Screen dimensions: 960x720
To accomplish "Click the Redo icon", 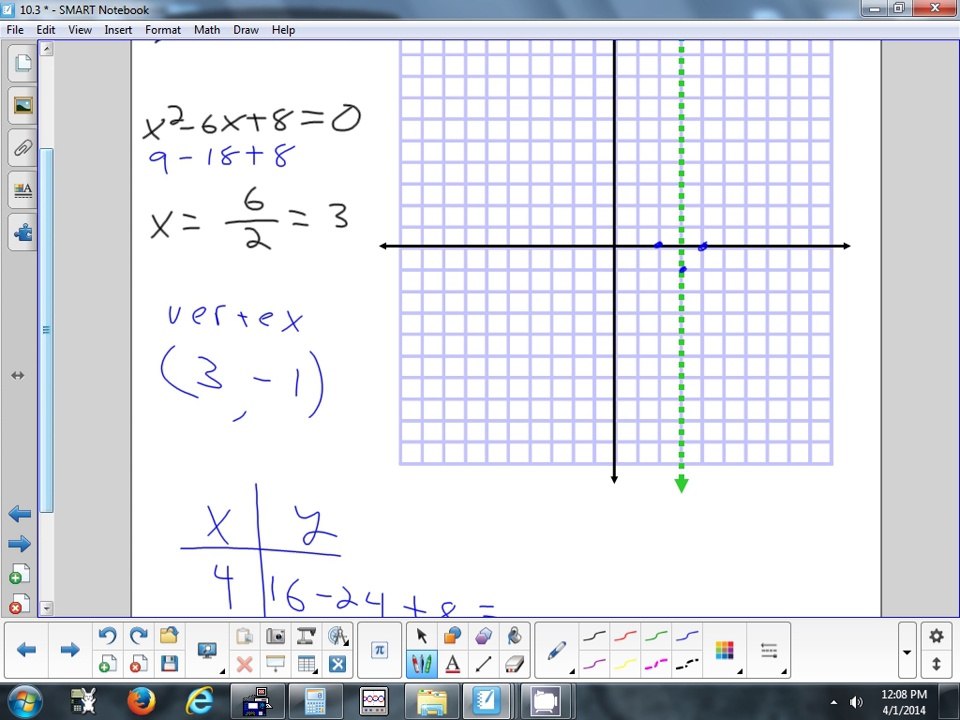I will 138,636.
